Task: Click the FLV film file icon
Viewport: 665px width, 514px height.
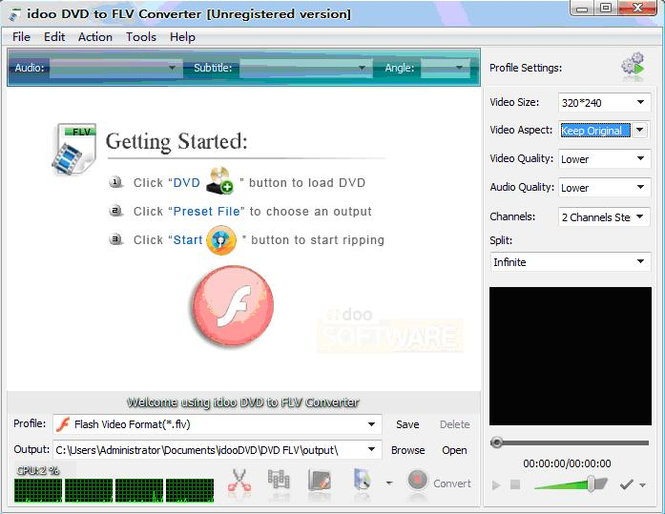Action: point(75,149)
